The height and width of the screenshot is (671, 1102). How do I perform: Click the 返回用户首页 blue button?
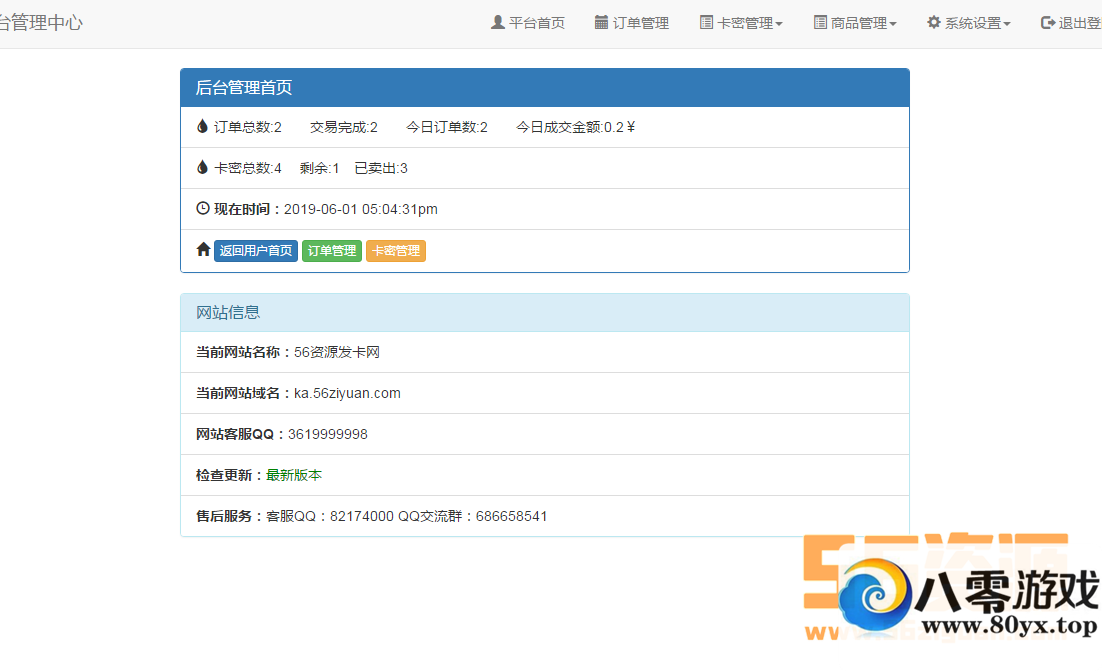tap(256, 250)
